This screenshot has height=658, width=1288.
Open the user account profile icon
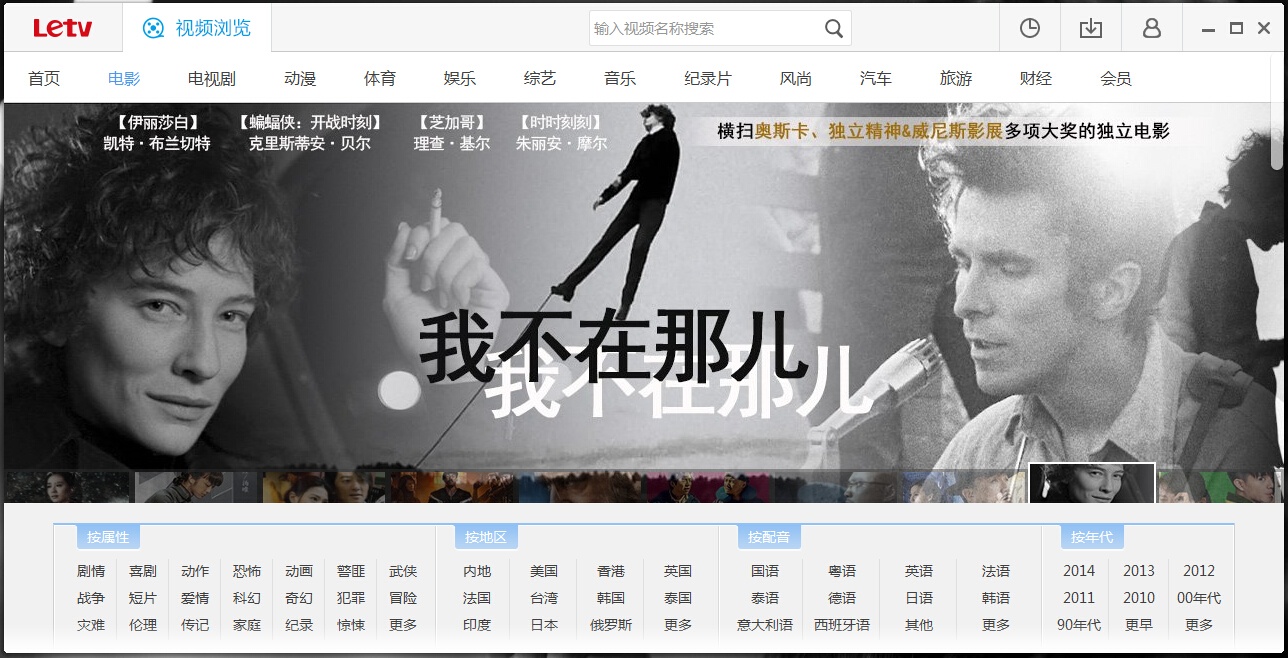(1151, 28)
